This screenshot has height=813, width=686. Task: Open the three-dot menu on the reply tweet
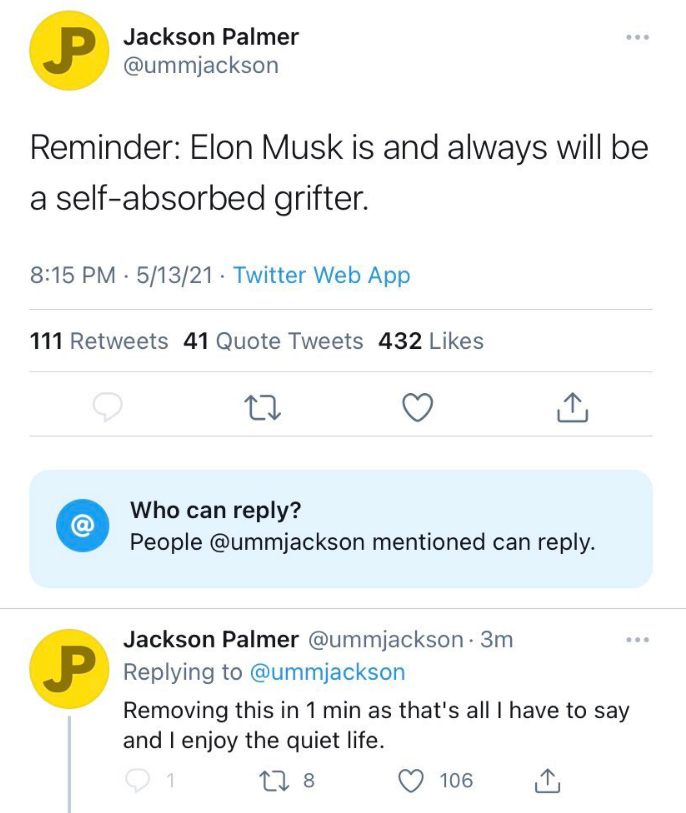click(637, 640)
